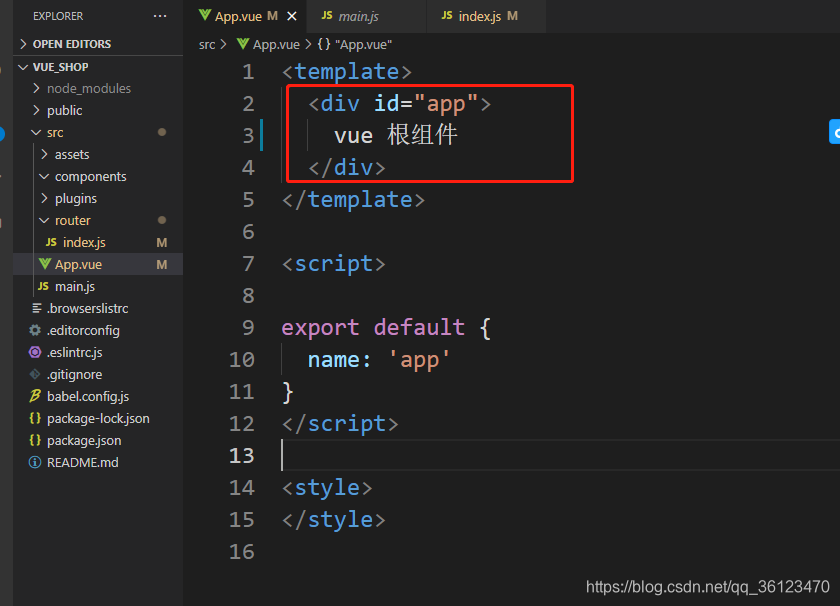This screenshot has height=606, width=840.
Task: Click the lines icon of .browserslistrc
Action: pyautogui.click(x=36, y=308)
